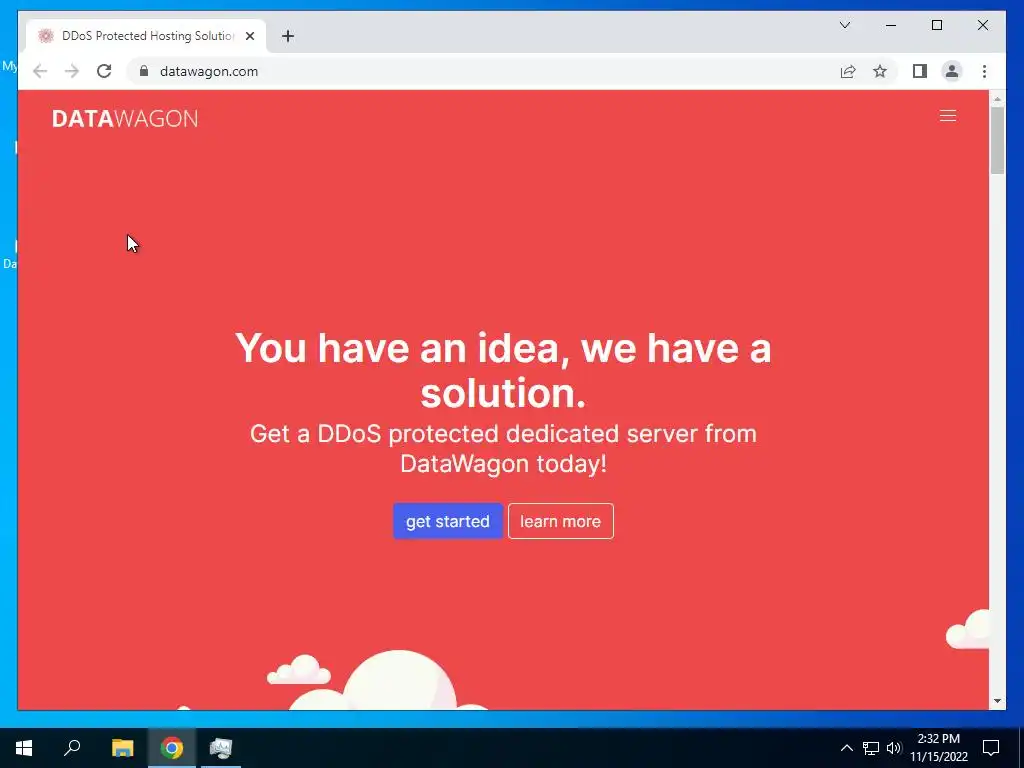Open a new browser tab
The width and height of the screenshot is (1024, 768).
(288, 36)
